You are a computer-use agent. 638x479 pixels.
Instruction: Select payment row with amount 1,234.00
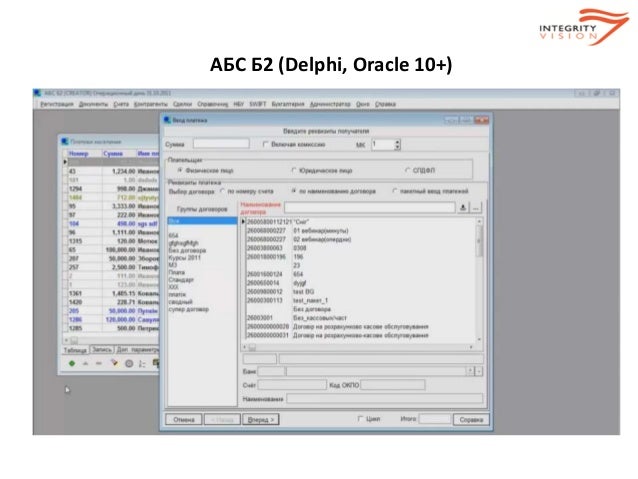pyautogui.click(x=112, y=171)
